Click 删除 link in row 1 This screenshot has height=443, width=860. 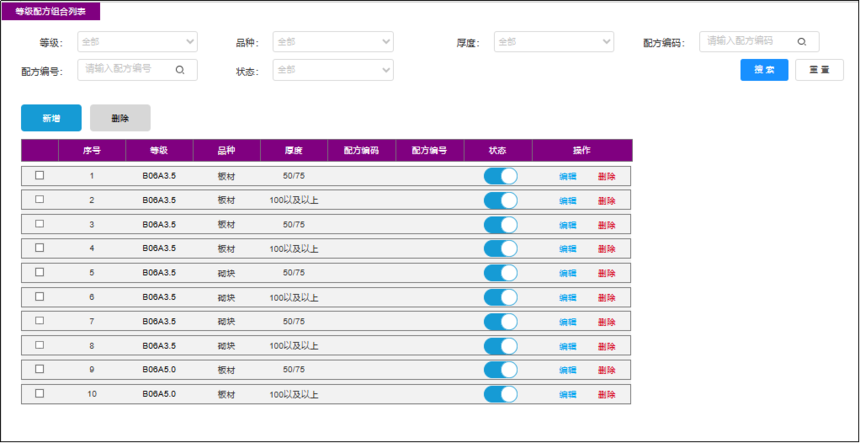click(x=607, y=177)
